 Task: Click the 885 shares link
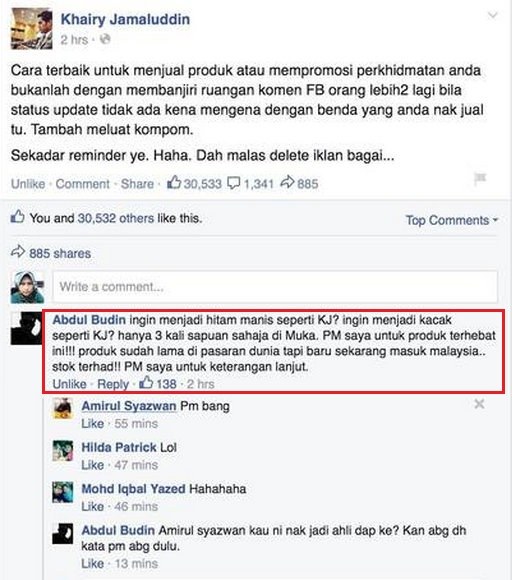(60, 253)
